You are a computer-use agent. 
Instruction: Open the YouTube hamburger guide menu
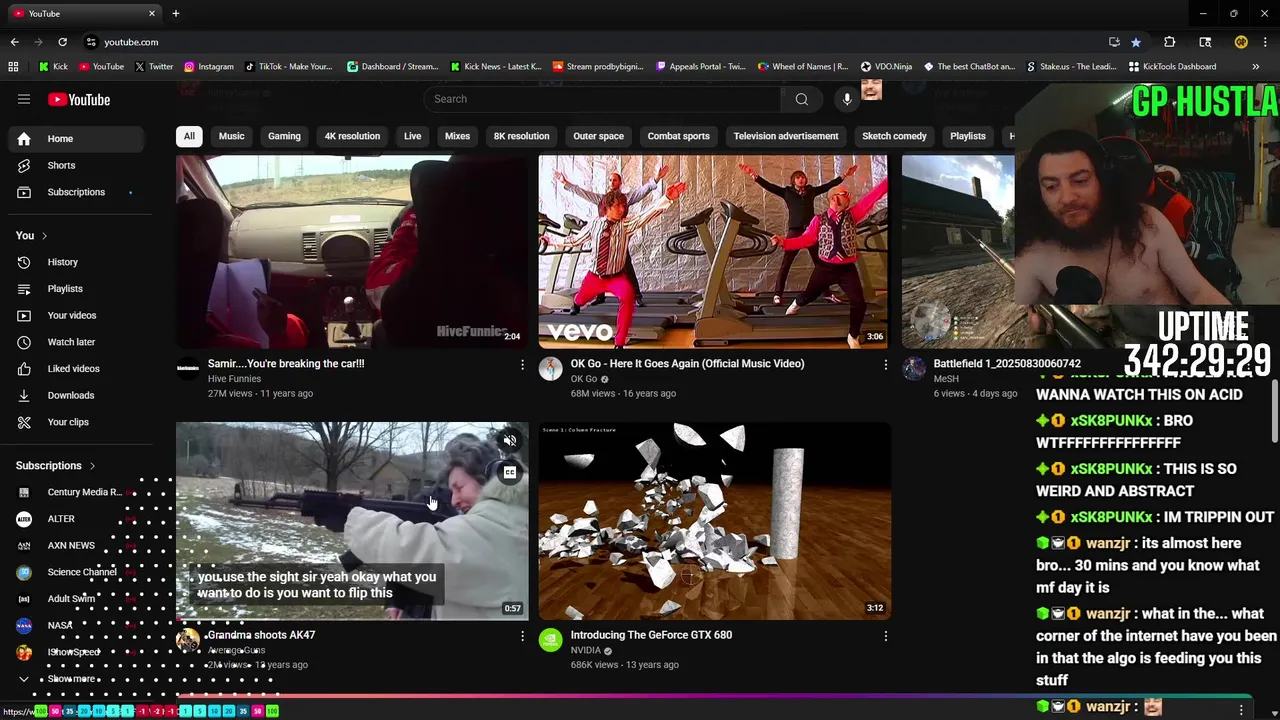click(x=24, y=99)
